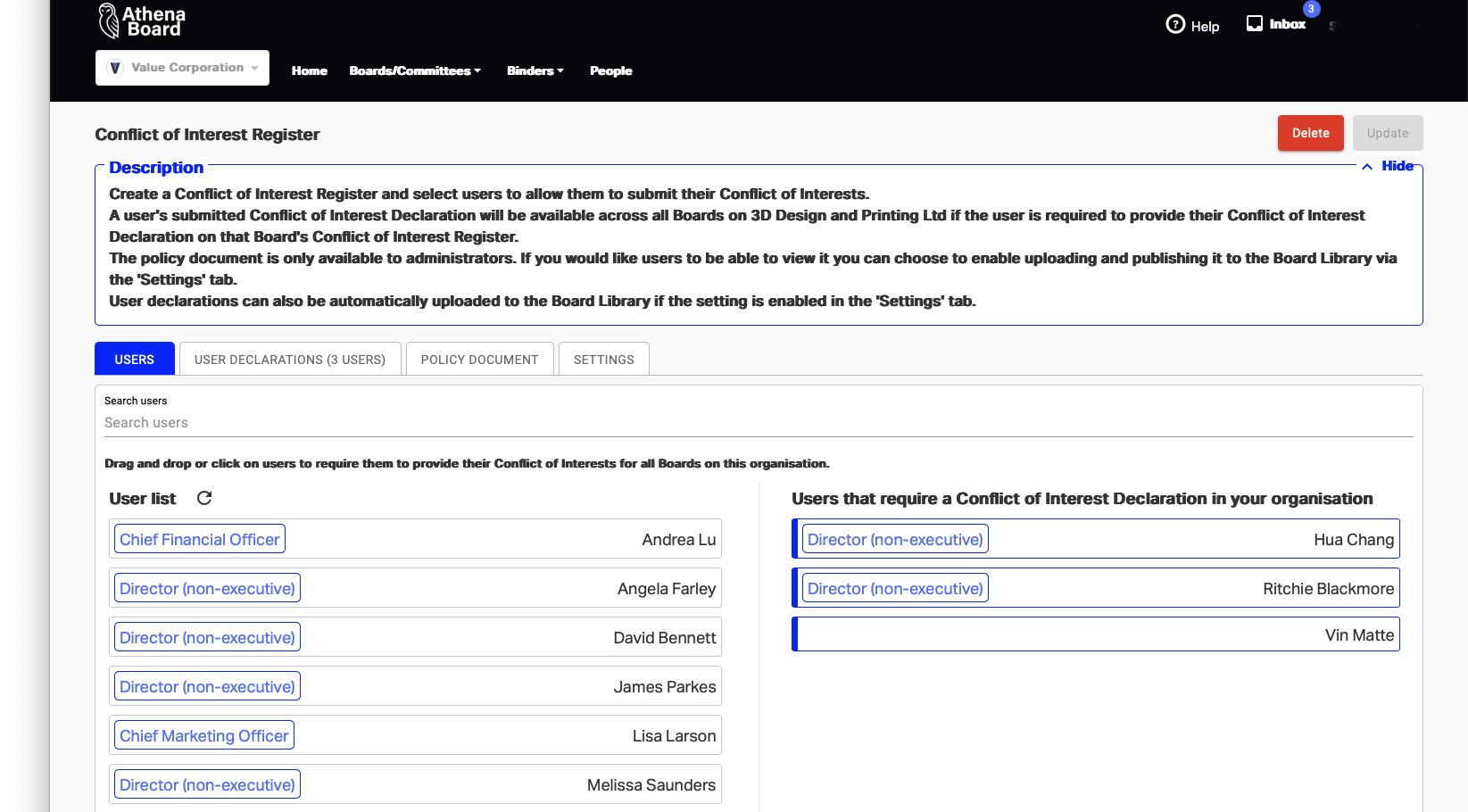Screen dimensions: 1468x812
Task: Open the USER DECLARATIONS (3 USERS) tab
Action: point(290,359)
